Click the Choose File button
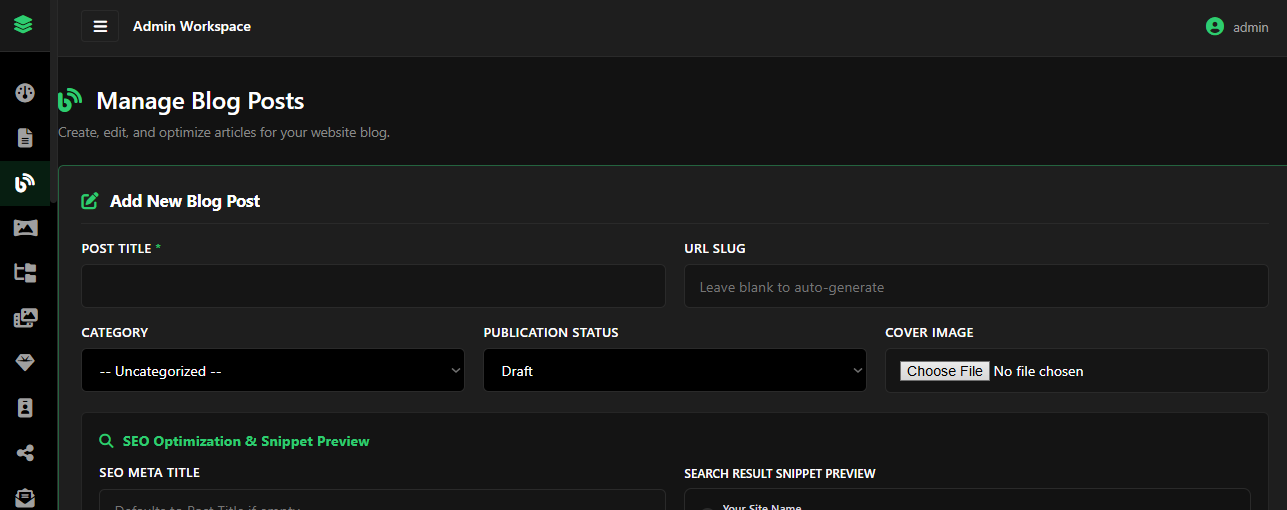This screenshot has height=510, width=1287. (945, 371)
